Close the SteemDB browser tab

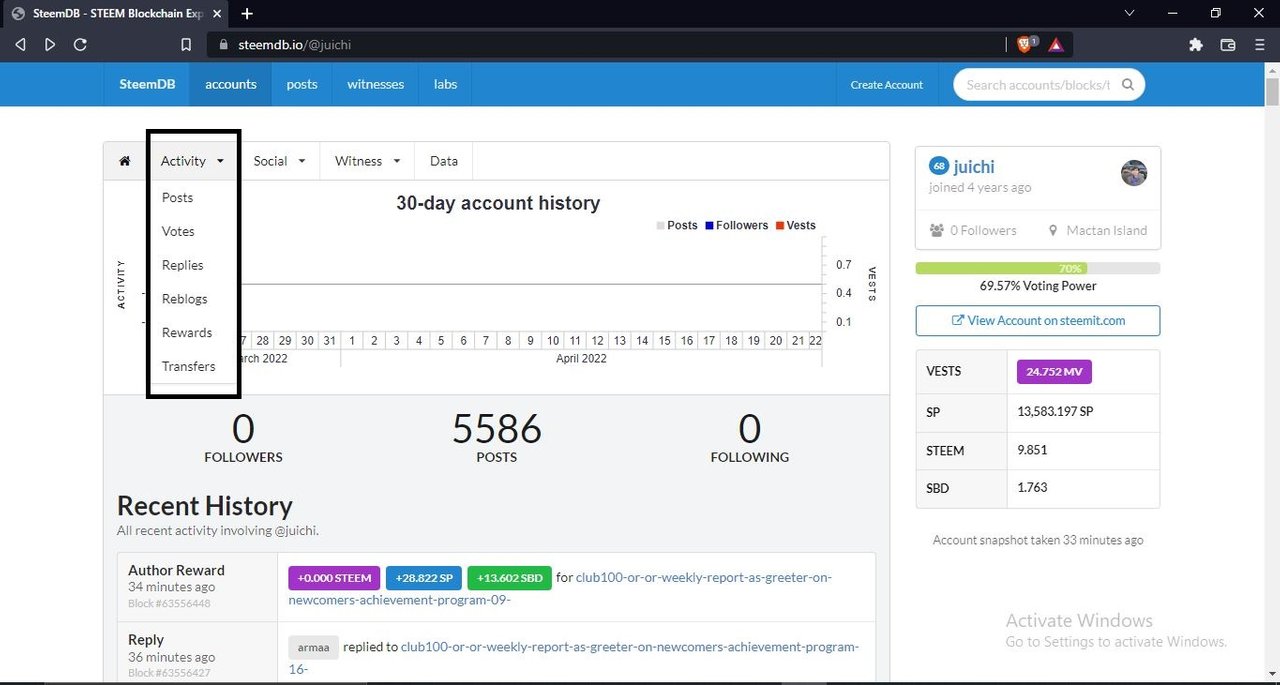click(216, 13)
